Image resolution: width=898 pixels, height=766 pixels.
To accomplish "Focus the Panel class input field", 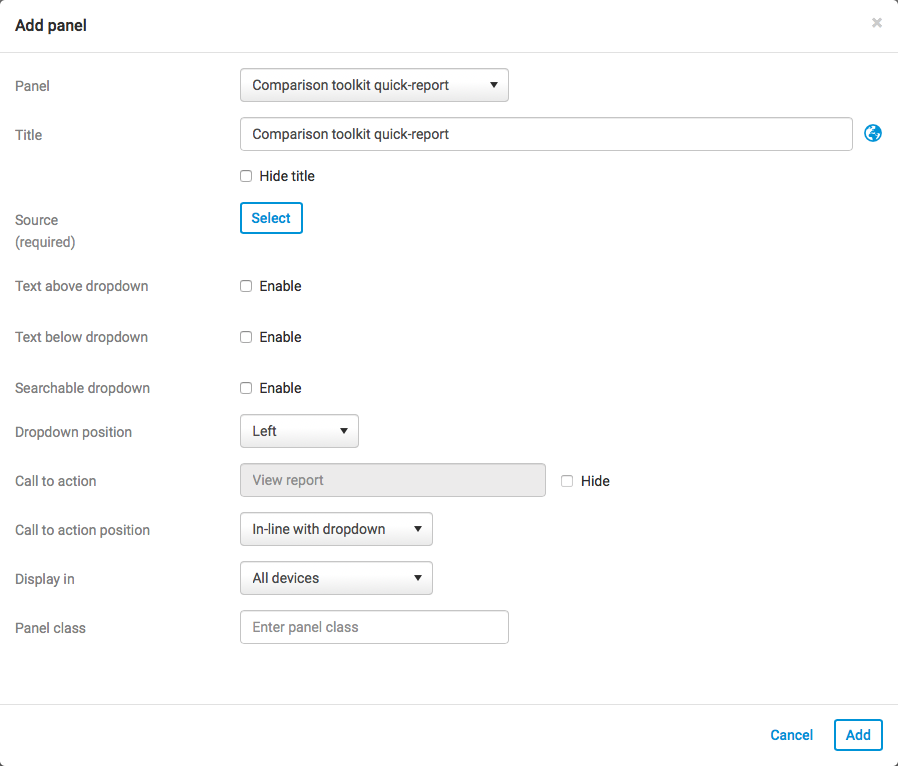I will pos(374,627).
